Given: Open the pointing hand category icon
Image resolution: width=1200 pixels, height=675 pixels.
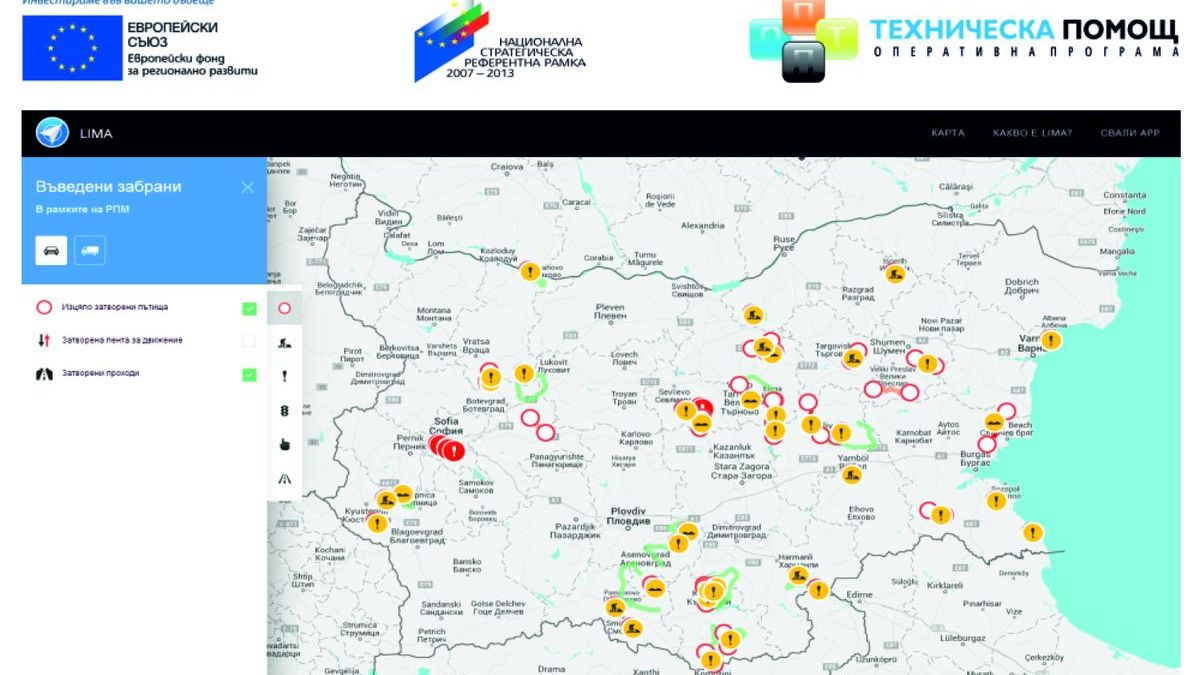Looking at the screenshot, I should (285, 445).
